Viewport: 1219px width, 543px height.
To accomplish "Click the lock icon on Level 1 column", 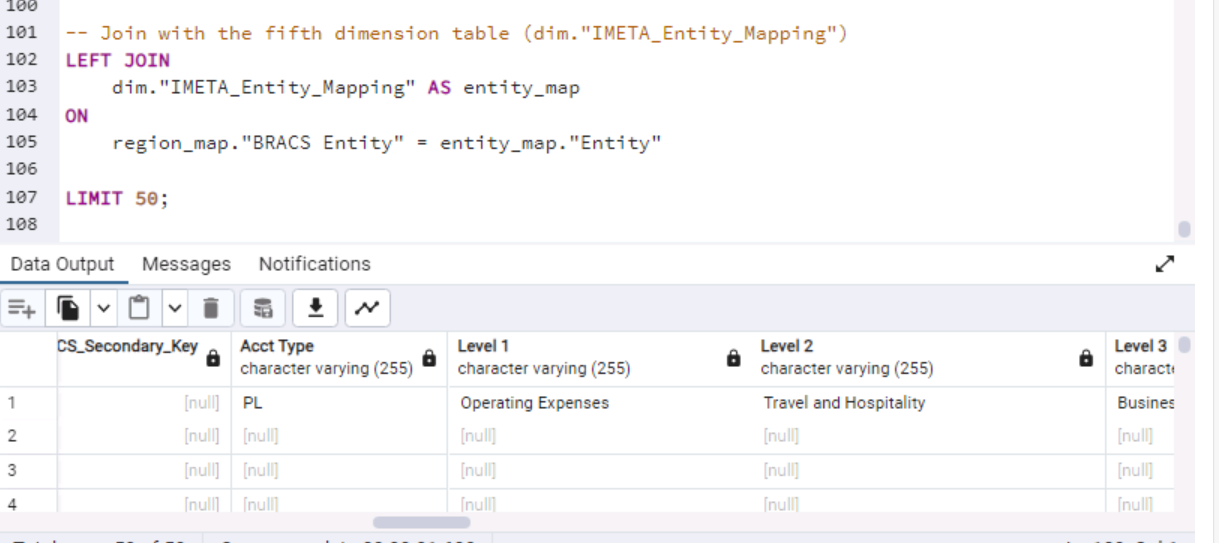I will [734, 358].
